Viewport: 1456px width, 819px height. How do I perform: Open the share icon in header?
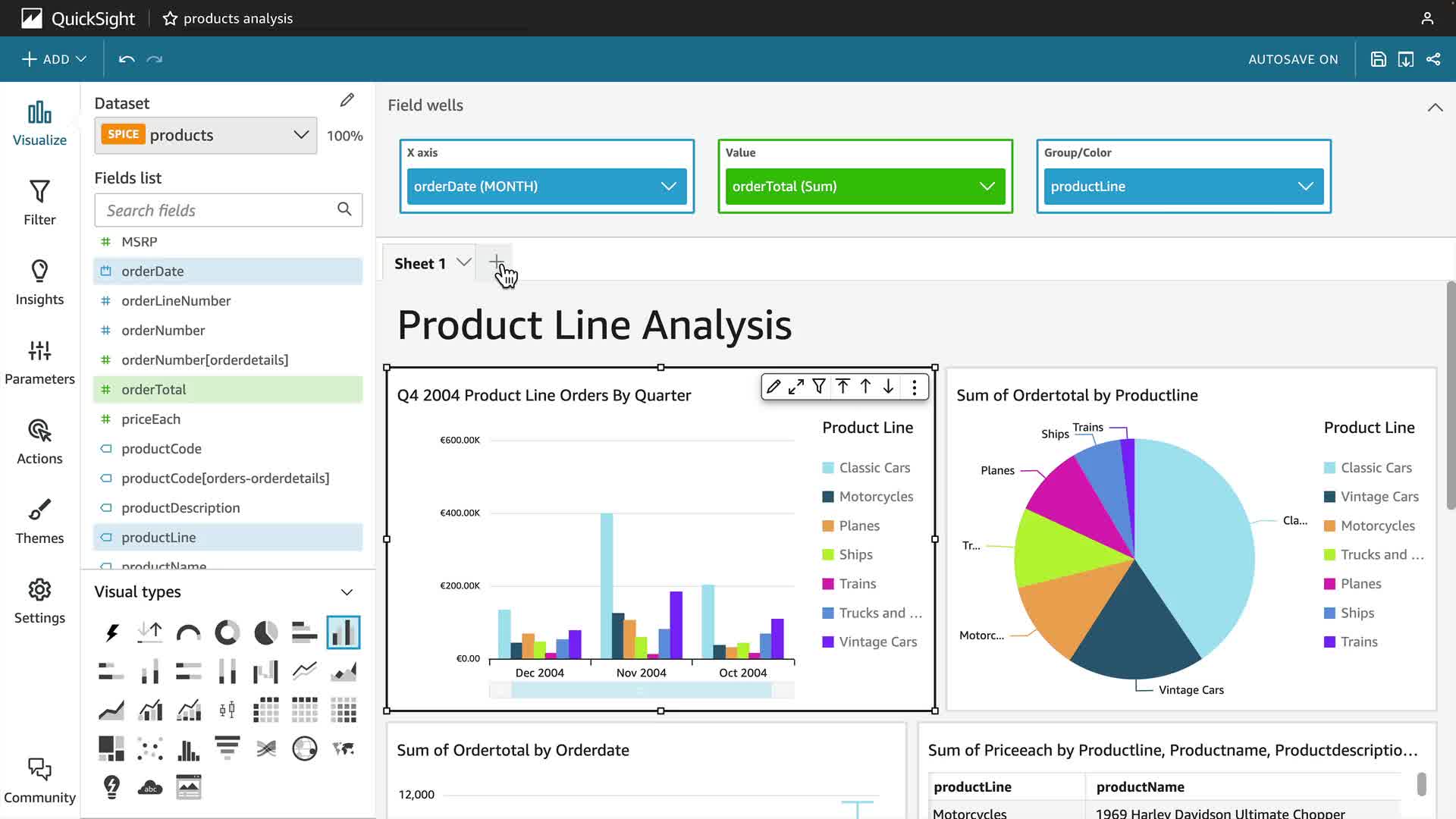pyautogui.click(x=1433, y=59)
